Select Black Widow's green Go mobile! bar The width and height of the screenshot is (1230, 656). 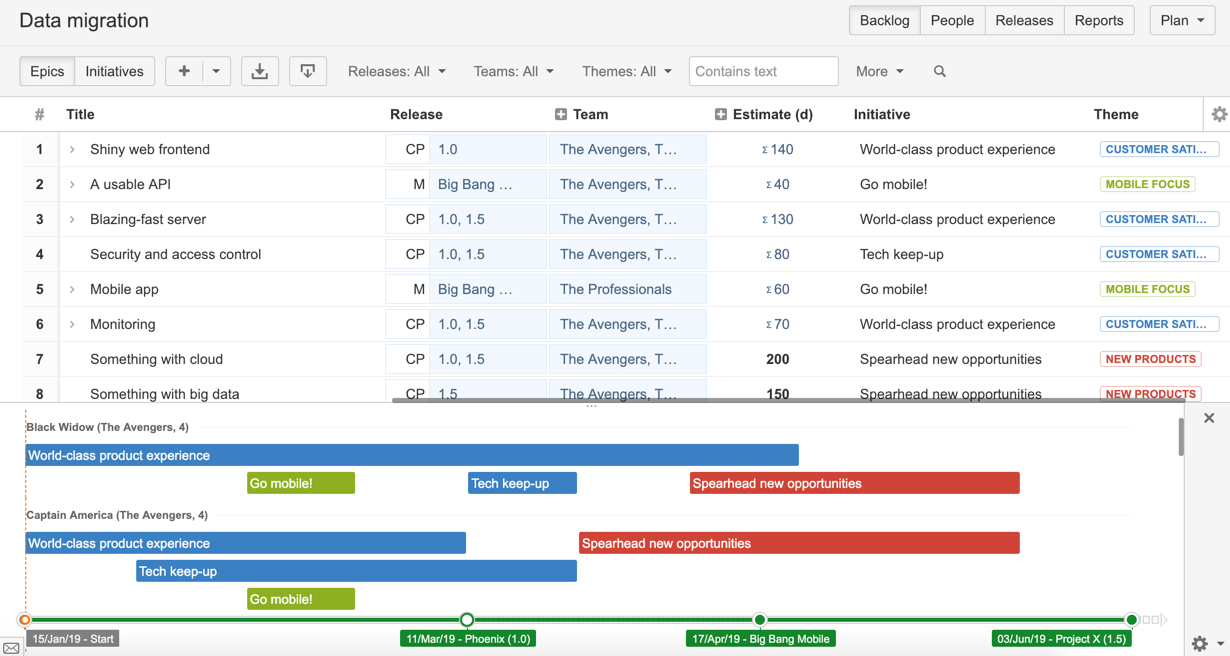click(301, 483)
